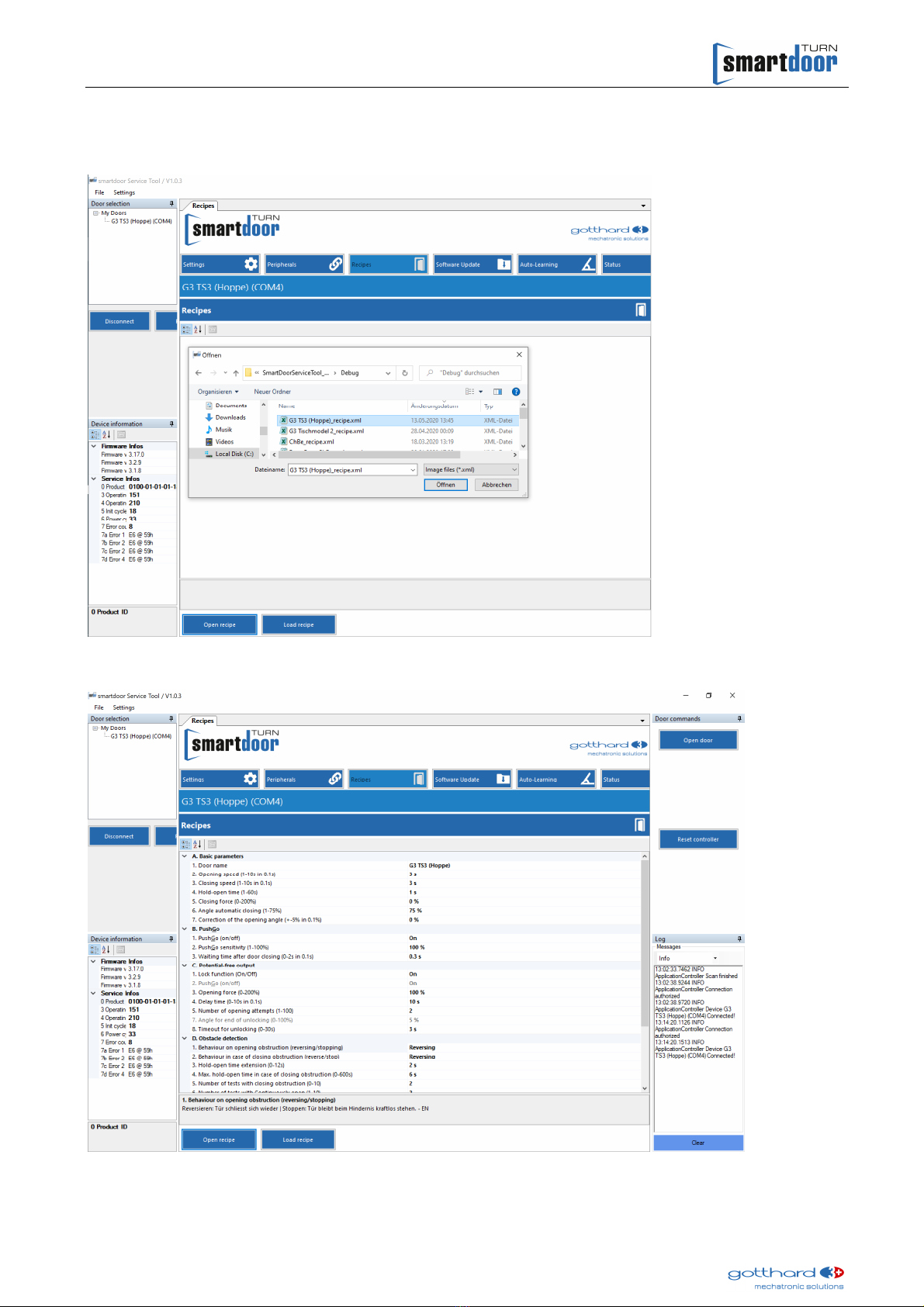This screenshot has height=1307, width=924.
Task: Open the Dateiname combo box dropdown
Action: click(x=413, y=470)
